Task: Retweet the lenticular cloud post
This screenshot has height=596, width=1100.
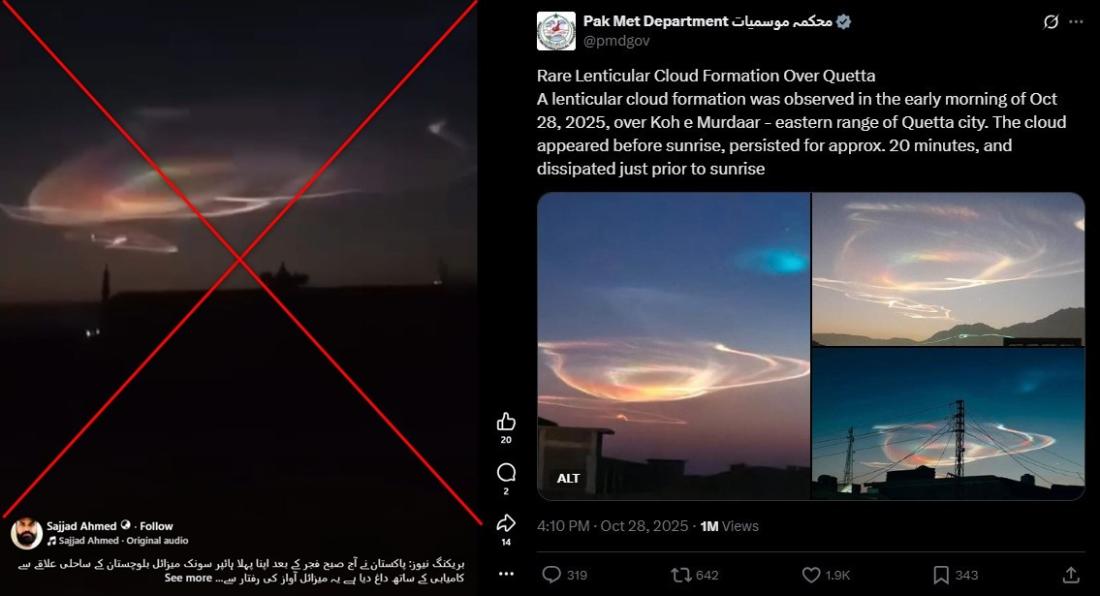Action: [x=681, y=575]
